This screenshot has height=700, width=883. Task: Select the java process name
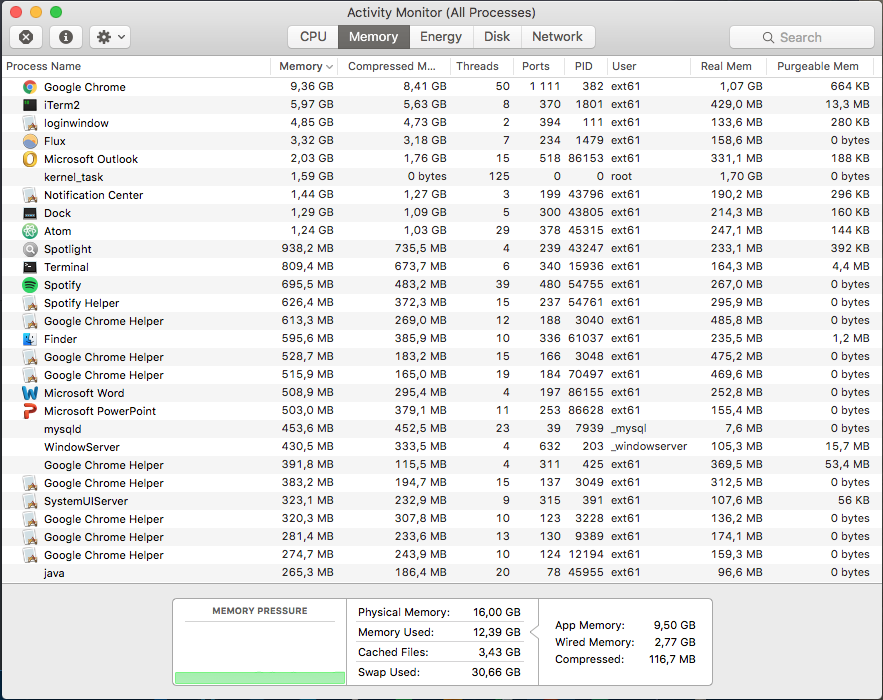[x=54, y=573]
